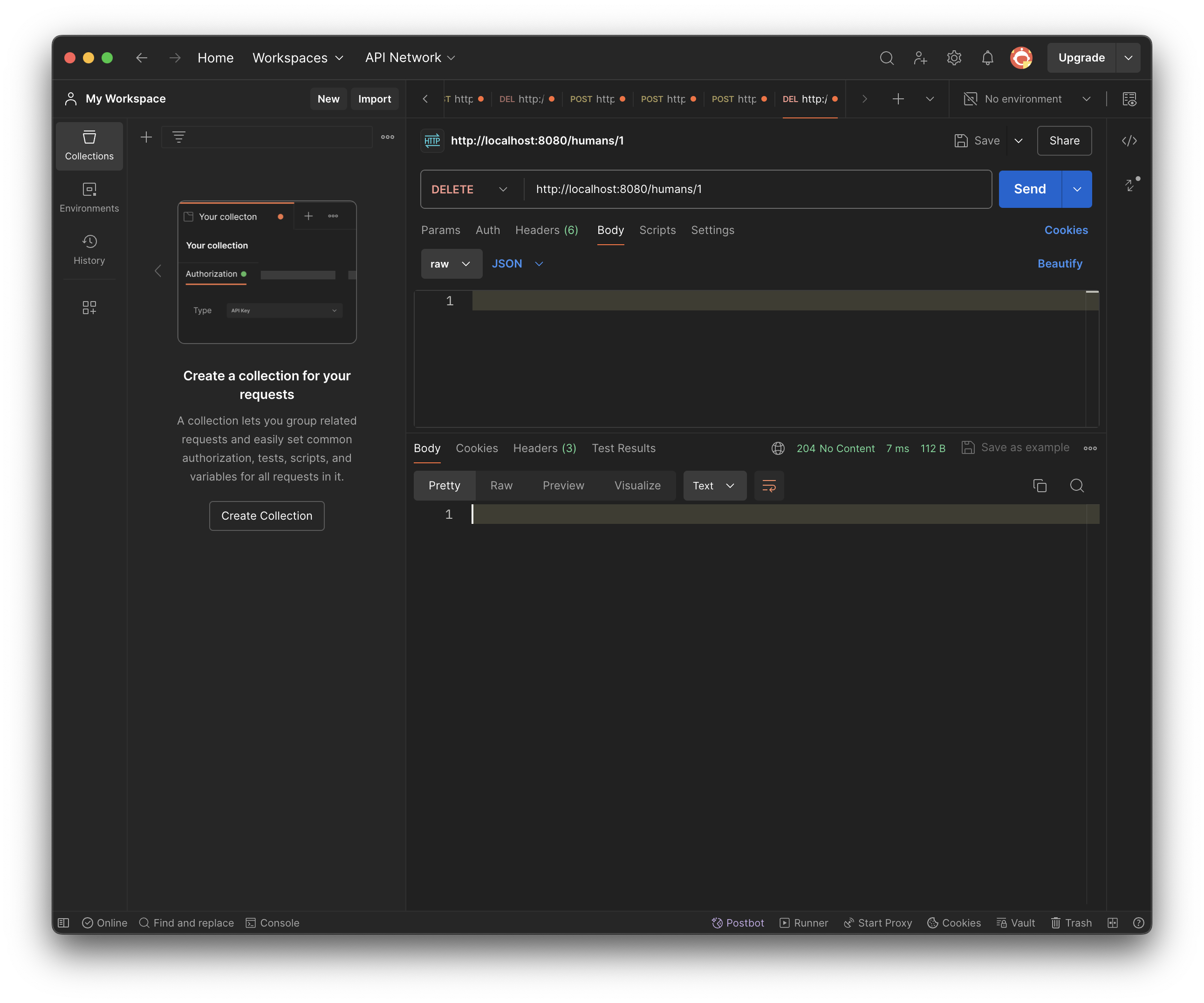Click the code snippet icon

1129,140
